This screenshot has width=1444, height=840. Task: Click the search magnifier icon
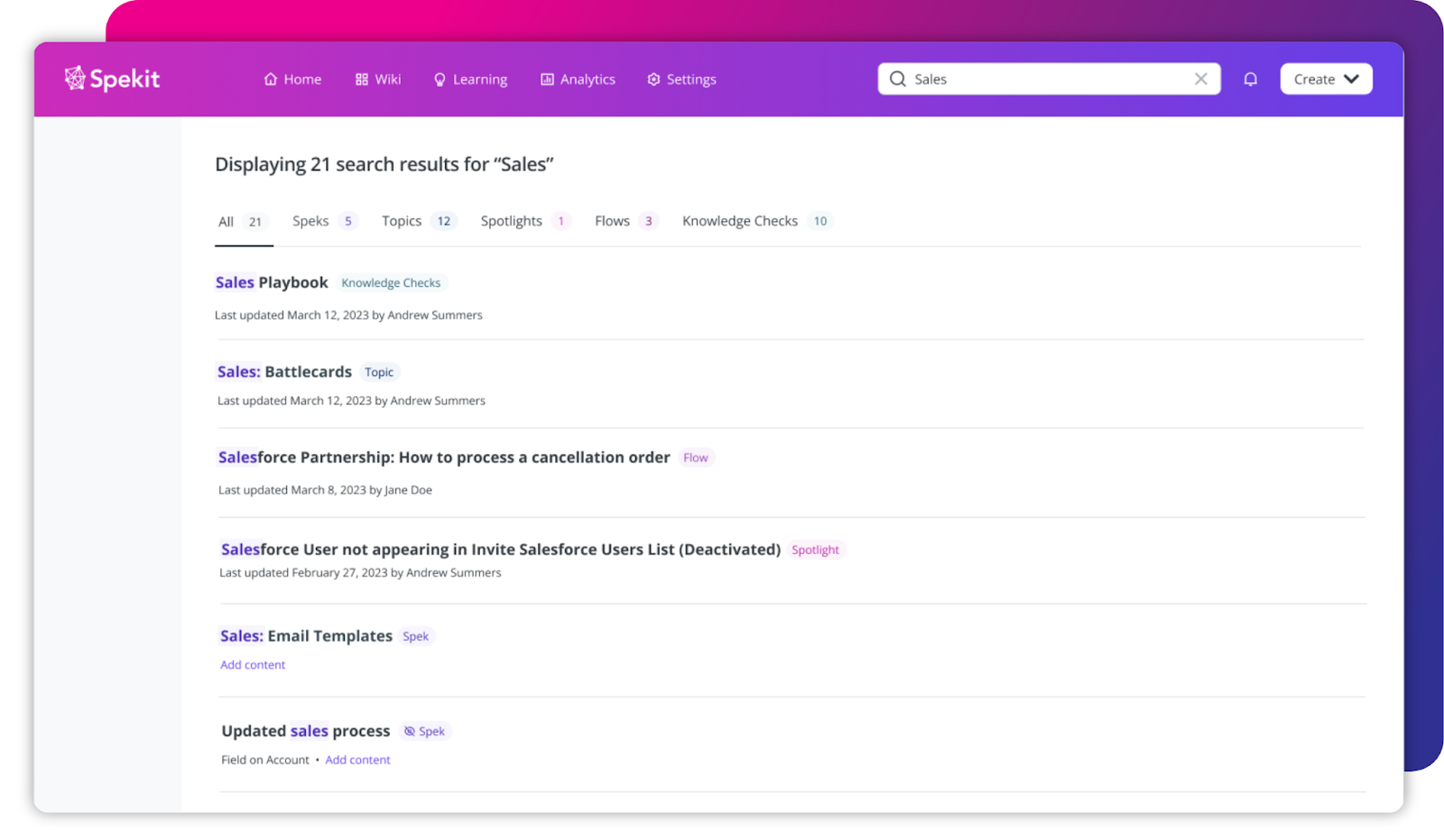point(897,78)
